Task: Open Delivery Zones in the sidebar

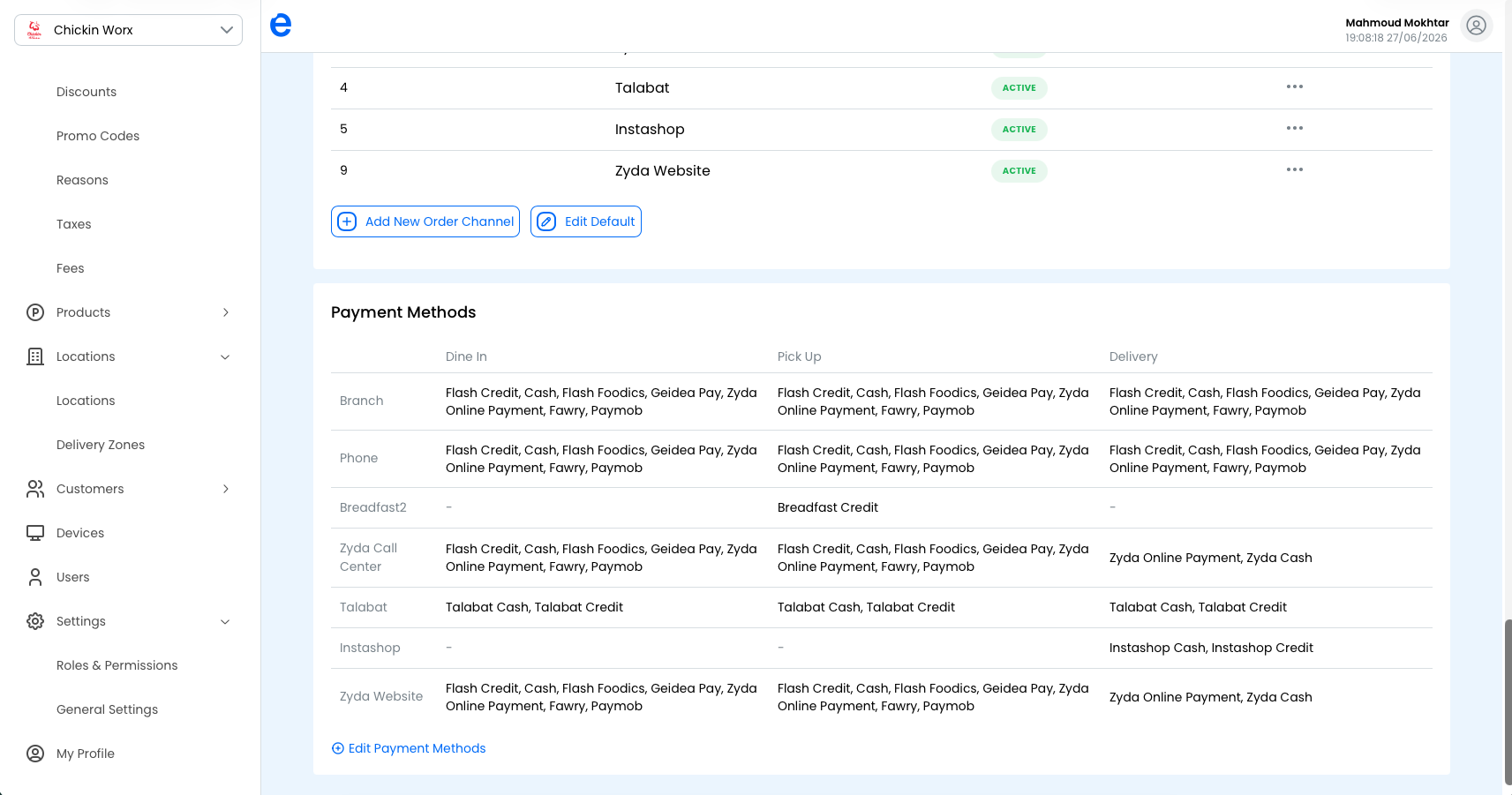Action: 101,445
